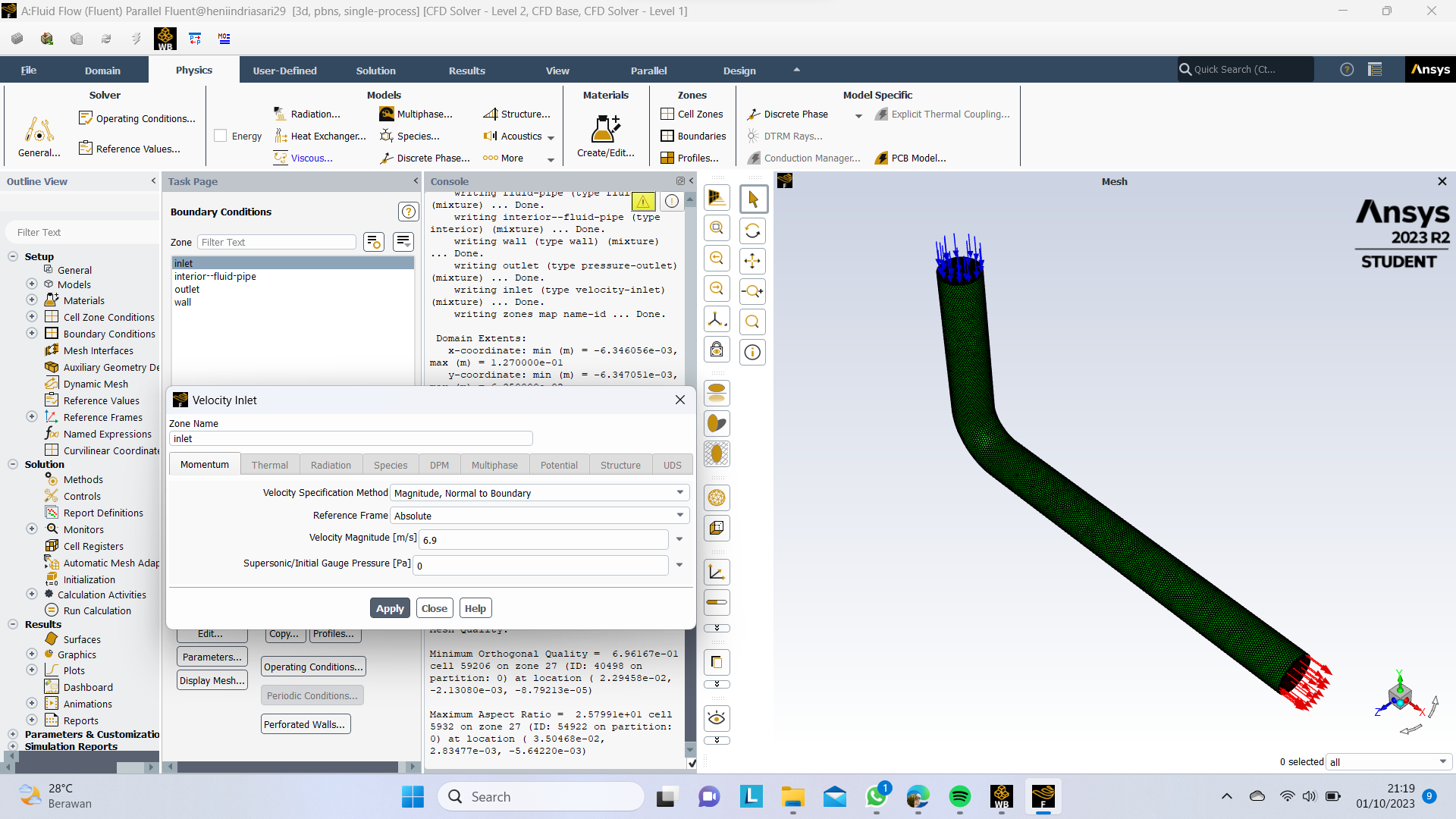Click the visibility eye icon in viewport toolbar
The image size is (1456, 819).
pos(717,718)
